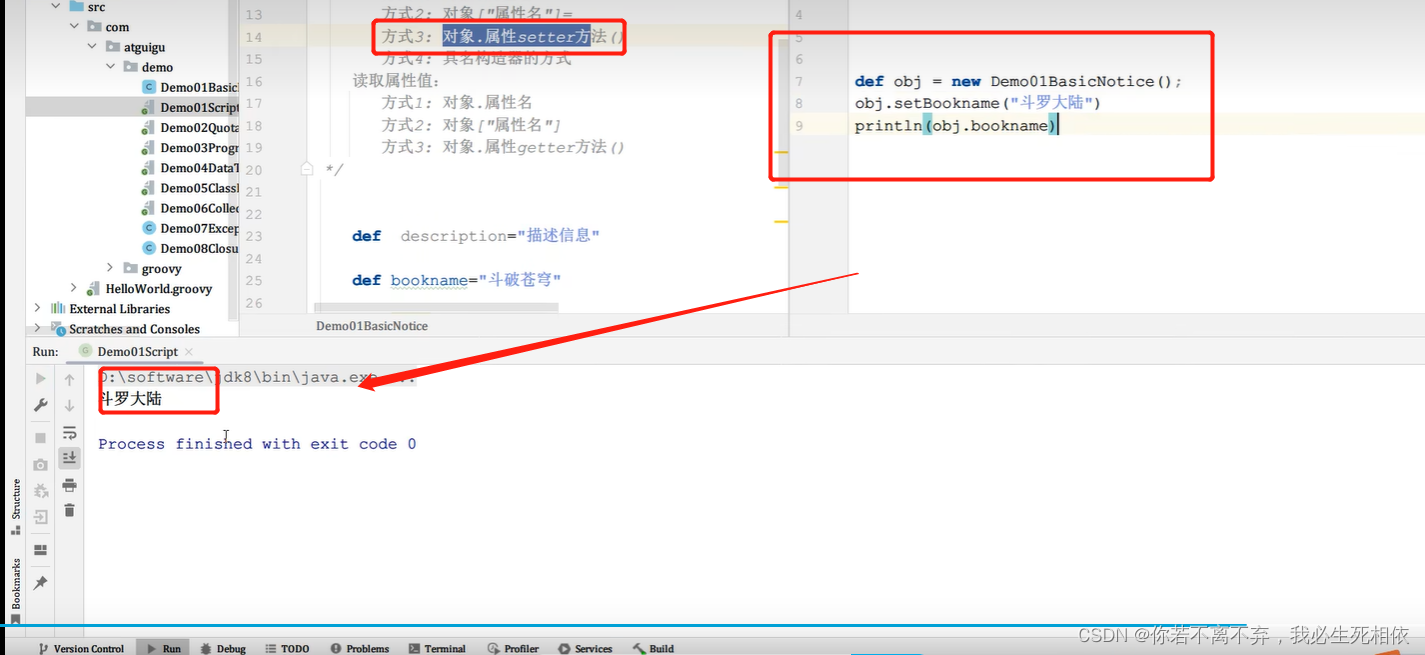Clear console with the trash icon
The image size is (1425, 655).
[69, 510]
